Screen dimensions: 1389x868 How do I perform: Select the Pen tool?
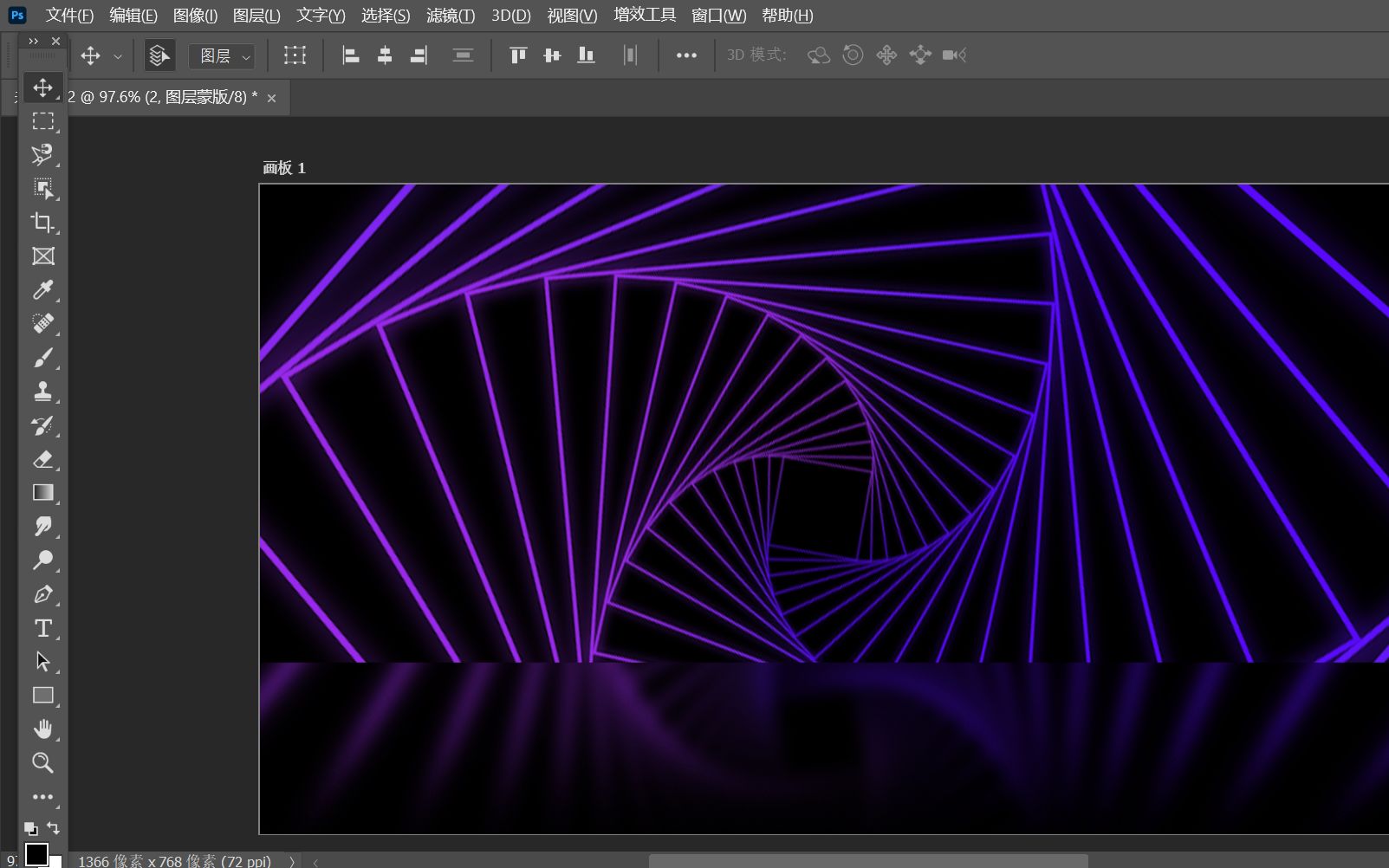pos(42,594)
